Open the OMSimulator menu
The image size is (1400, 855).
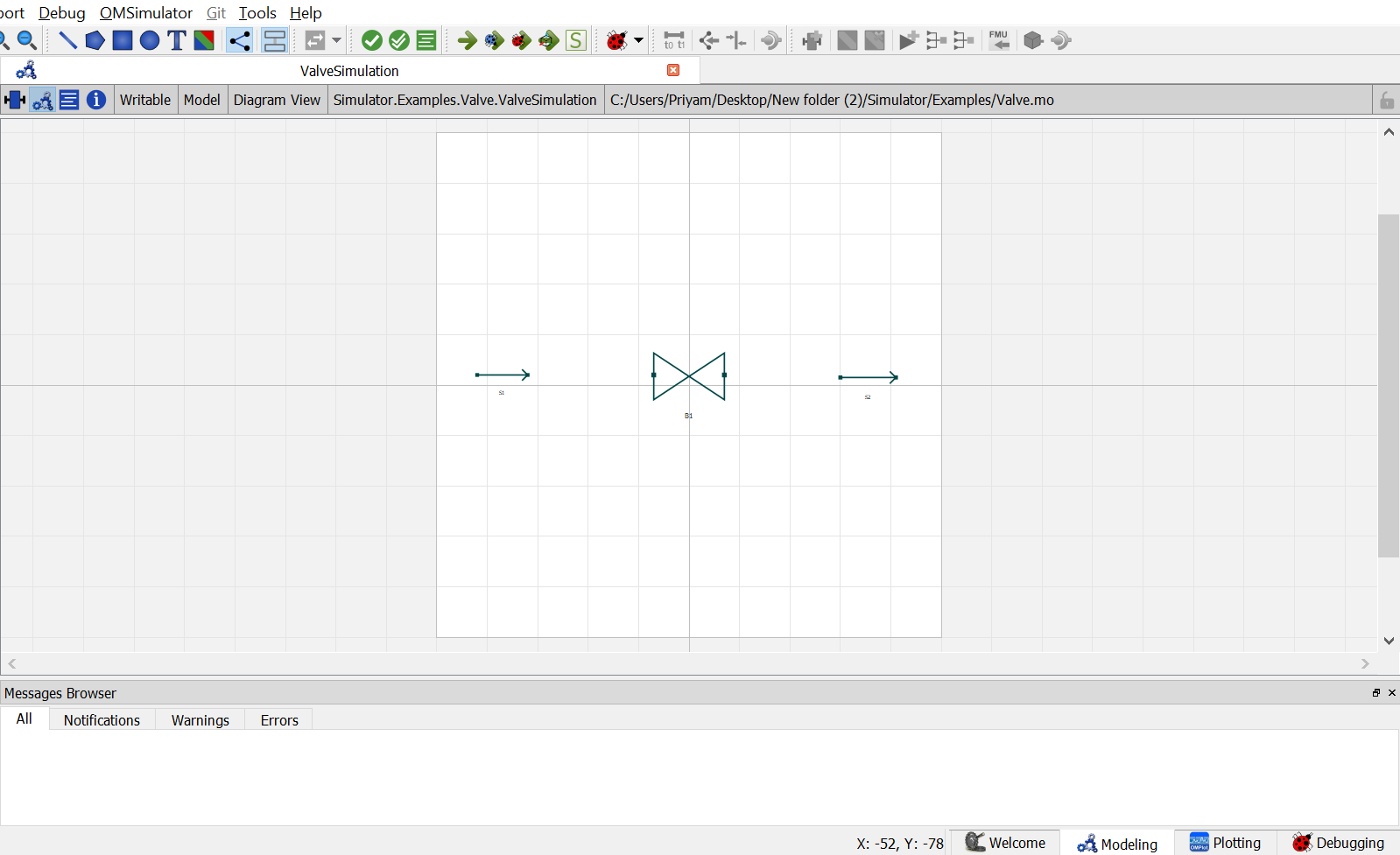coord(146,13)
